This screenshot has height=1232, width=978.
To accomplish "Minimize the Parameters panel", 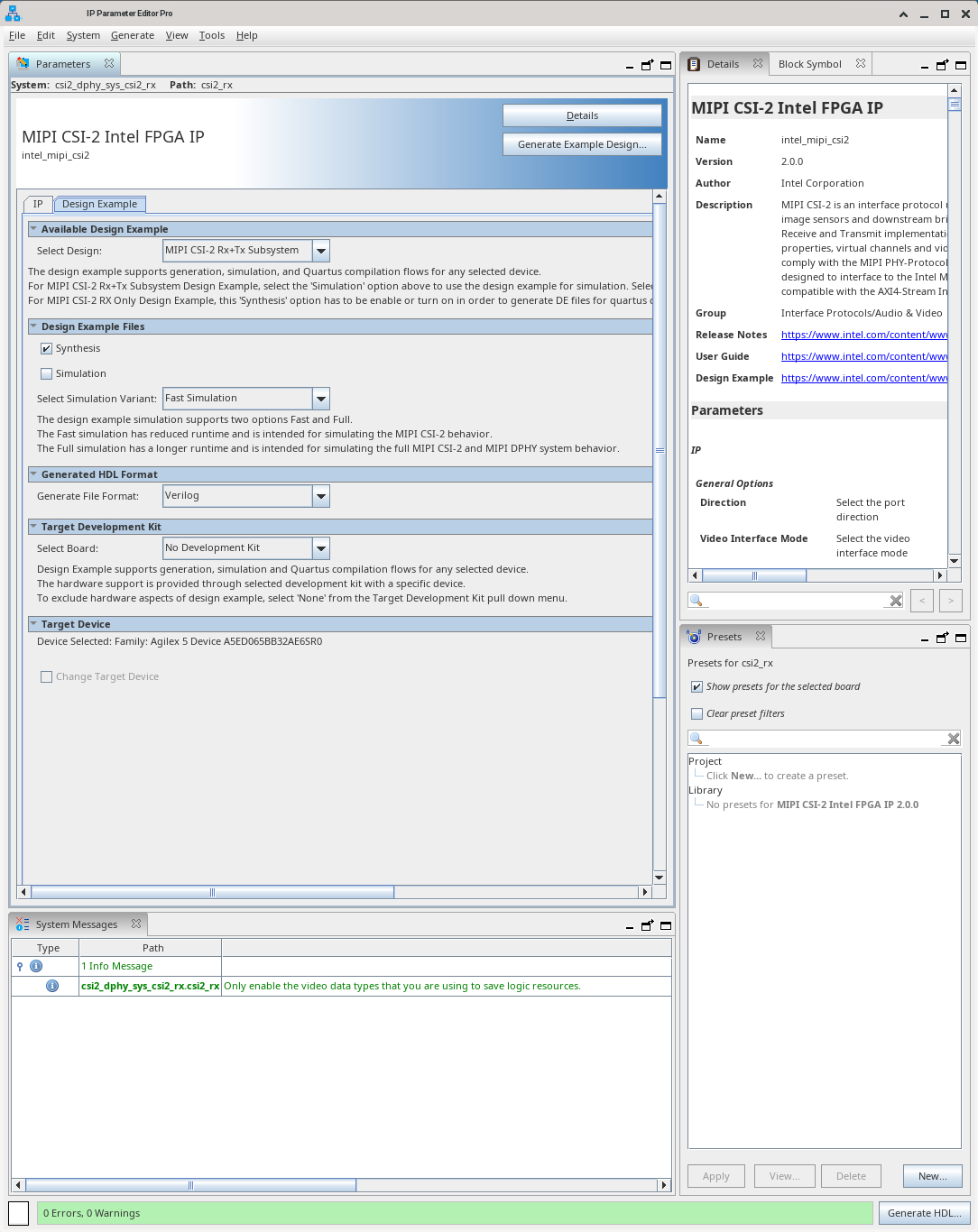I will tap(630, 65).
